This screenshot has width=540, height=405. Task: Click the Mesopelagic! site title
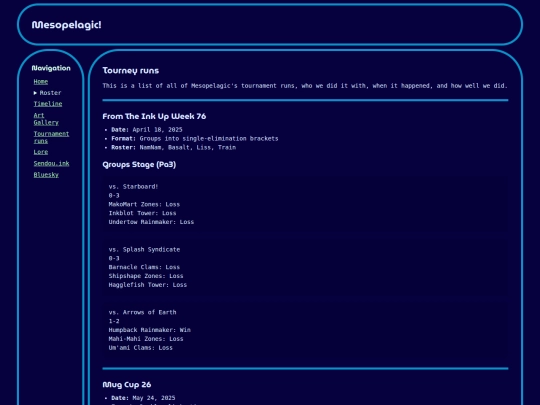(66, 25)
